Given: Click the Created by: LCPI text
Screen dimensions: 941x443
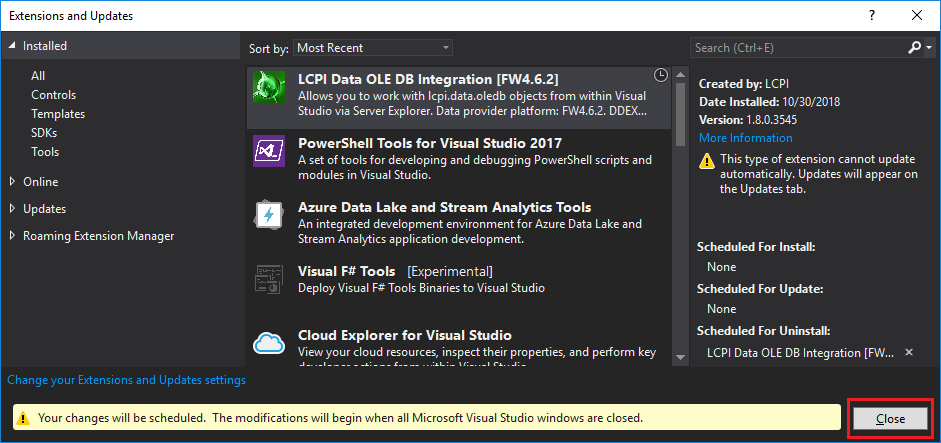Looking at the screenshot, I should click(x=743, y=84).
